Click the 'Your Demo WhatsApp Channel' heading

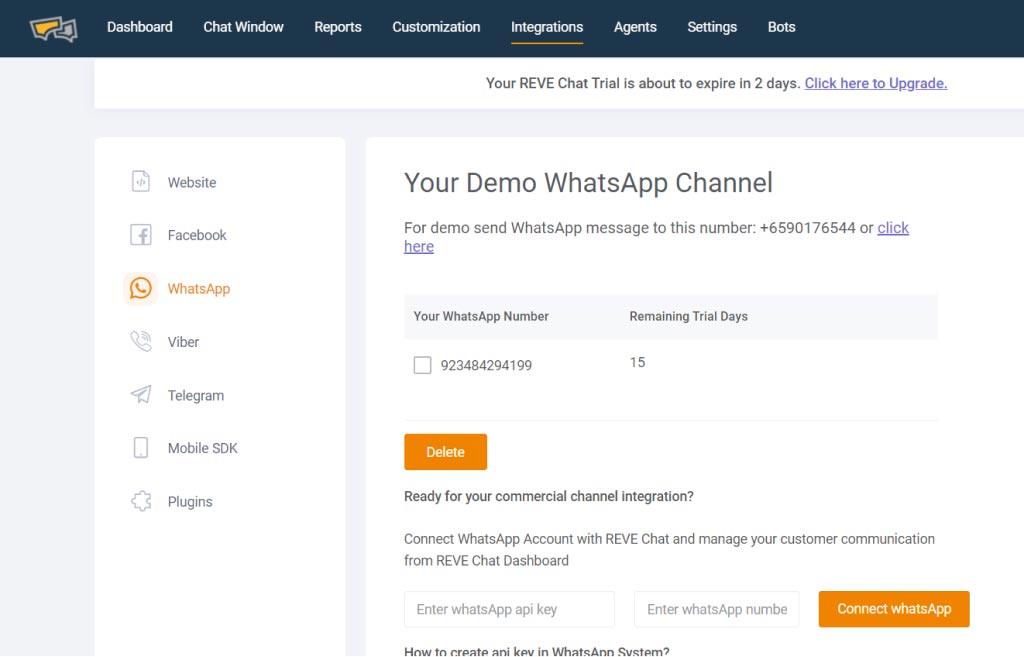coord(588,183)
